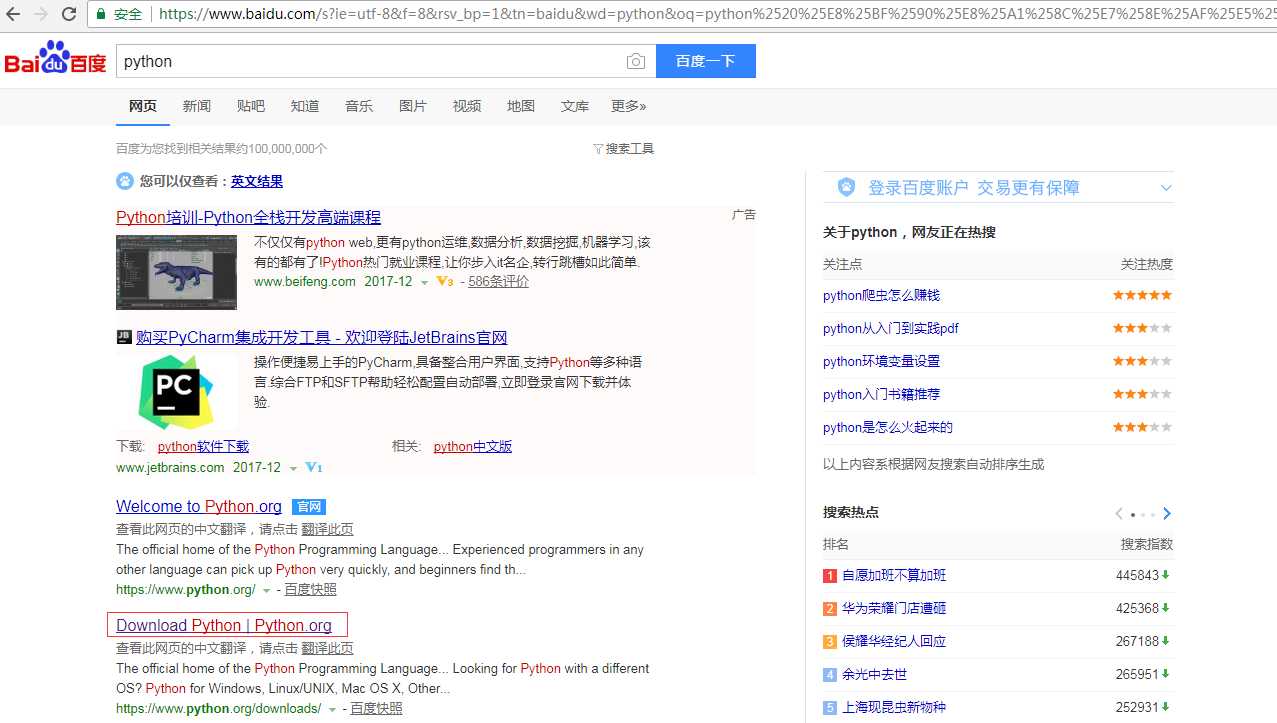Switch to the 贴吧 tab
Image resolution: width=1277 pixels, height=723 pixels.
pyautogui.click(x=251, y=106)
